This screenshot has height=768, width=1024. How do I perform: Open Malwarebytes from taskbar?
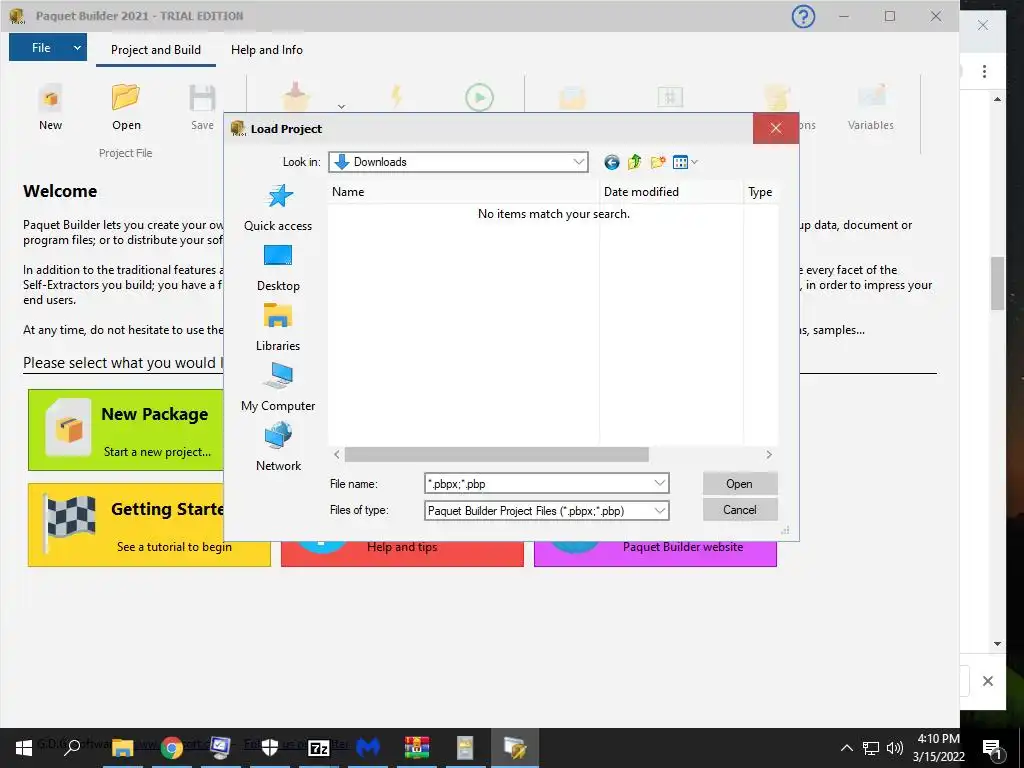(x=368, y=748)
